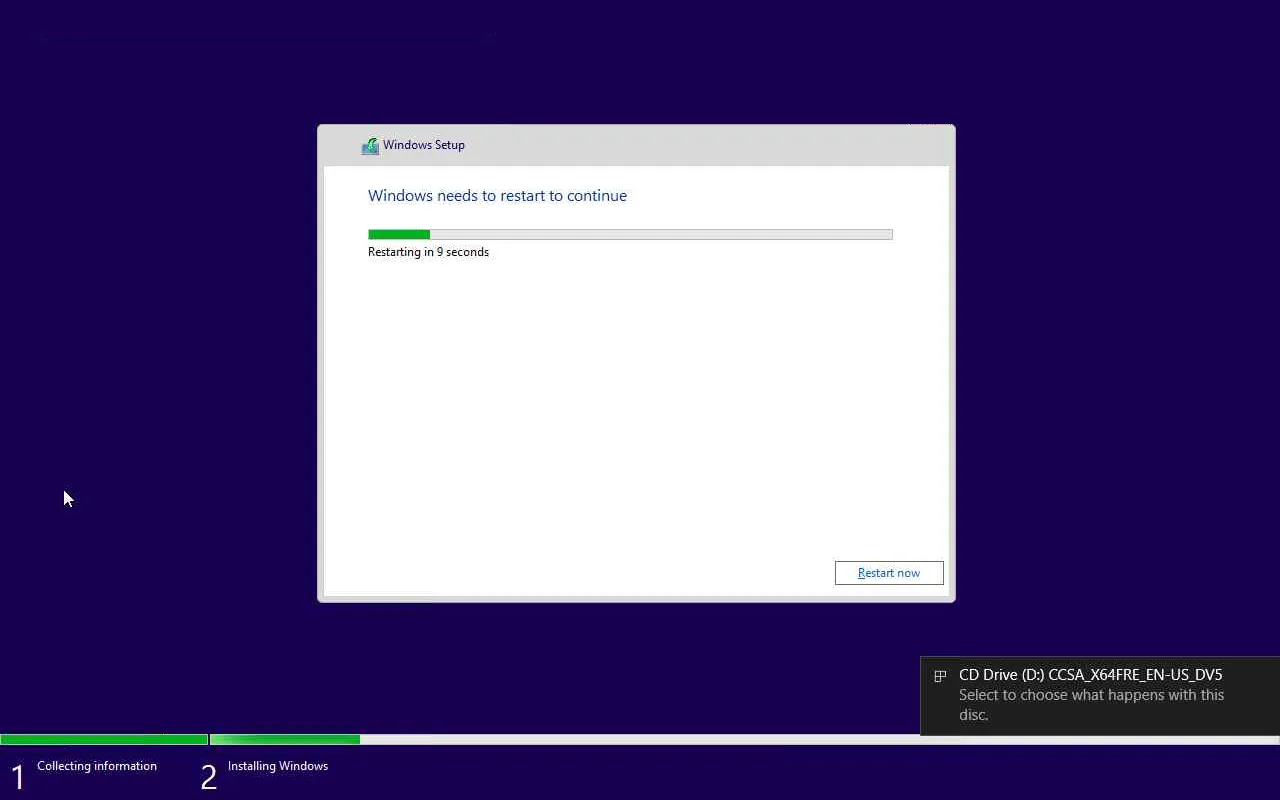Click the "Installing Windows" step label
1280x800 pixels.
tap(278, 766)
